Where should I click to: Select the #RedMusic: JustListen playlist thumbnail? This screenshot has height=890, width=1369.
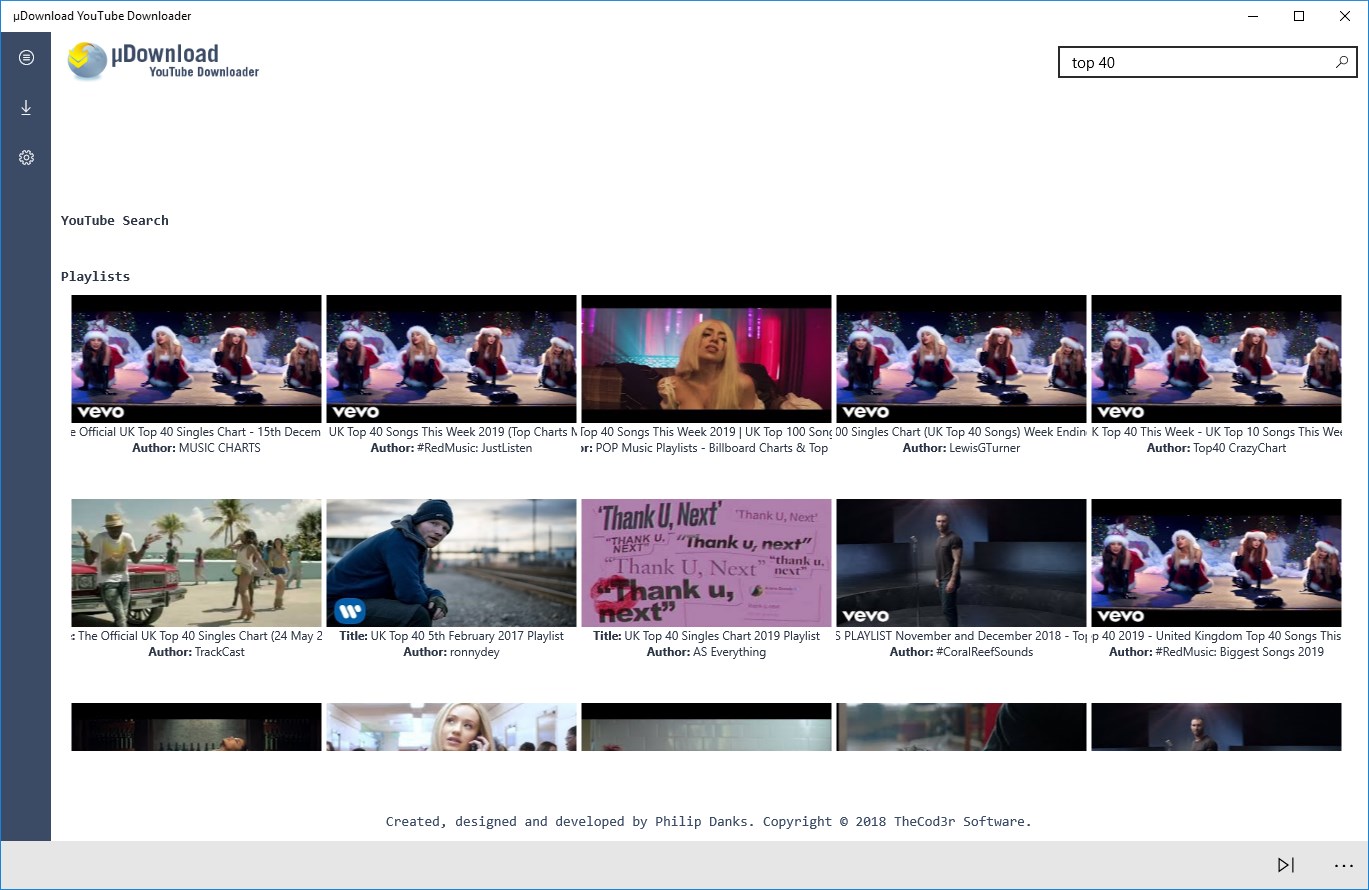451,358
